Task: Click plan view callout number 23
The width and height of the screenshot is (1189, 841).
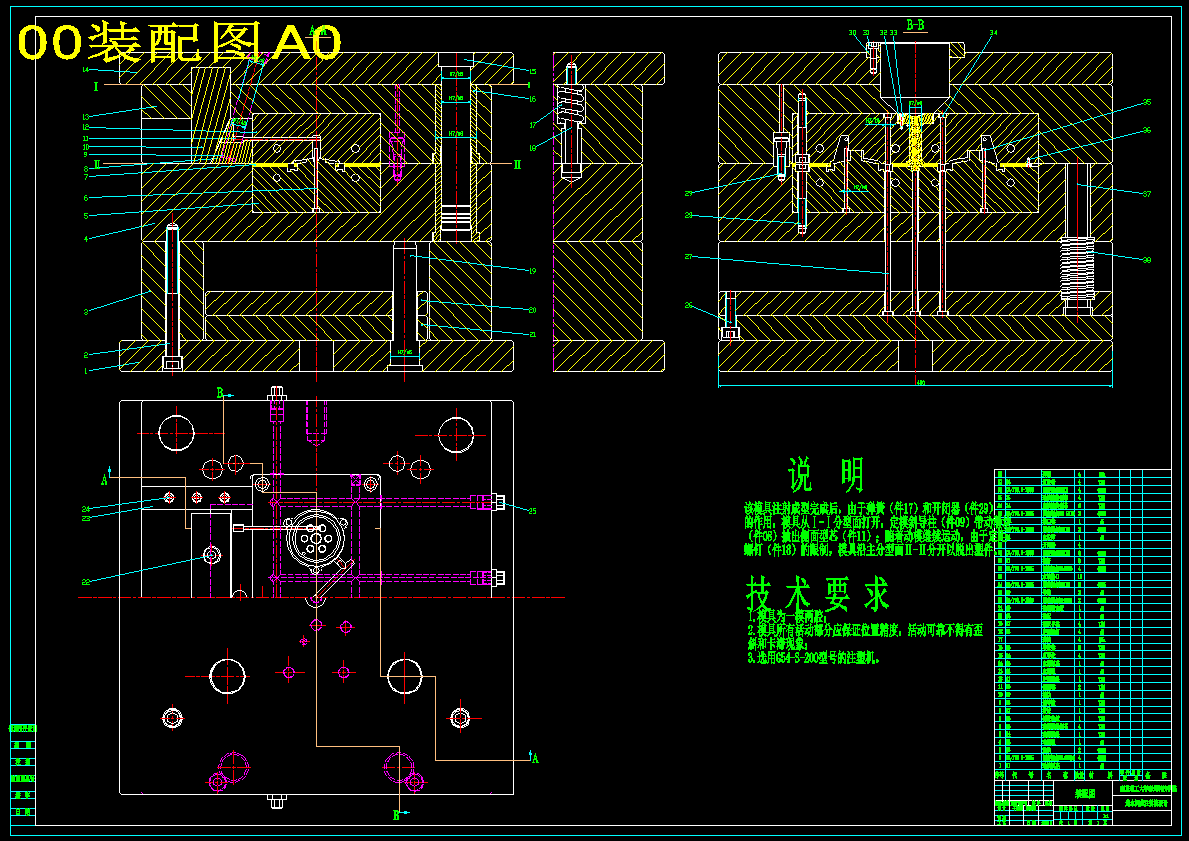Action: pos(86,519)
